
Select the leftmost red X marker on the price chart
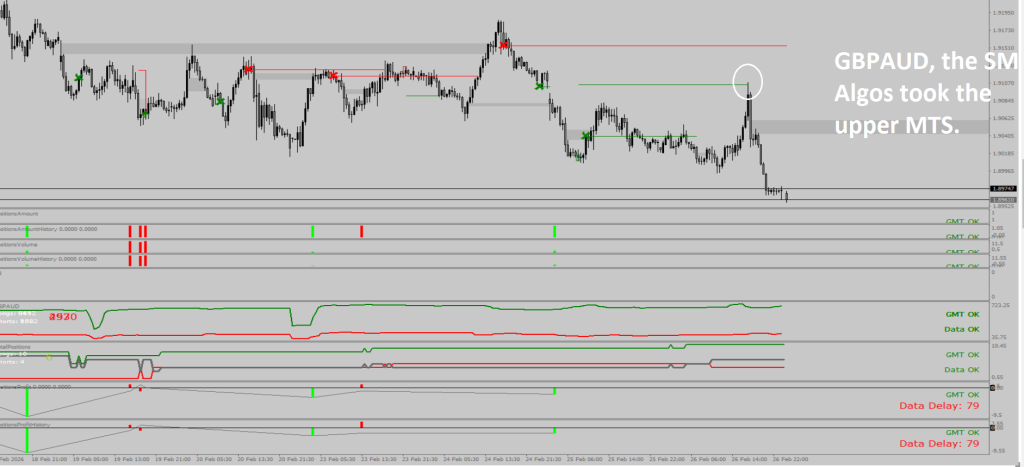click(248, 69)
